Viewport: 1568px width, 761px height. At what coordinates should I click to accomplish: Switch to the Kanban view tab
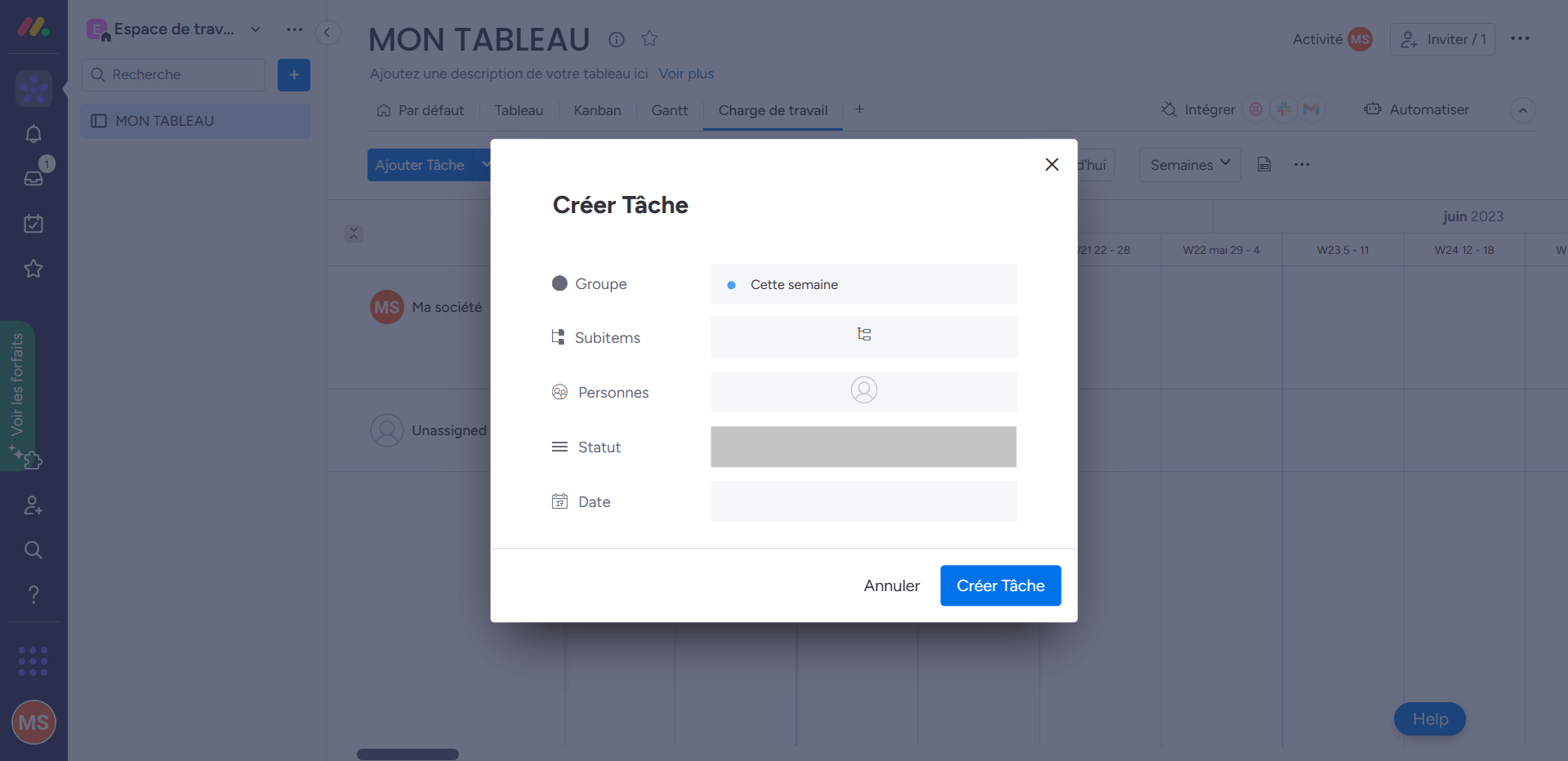597,110
